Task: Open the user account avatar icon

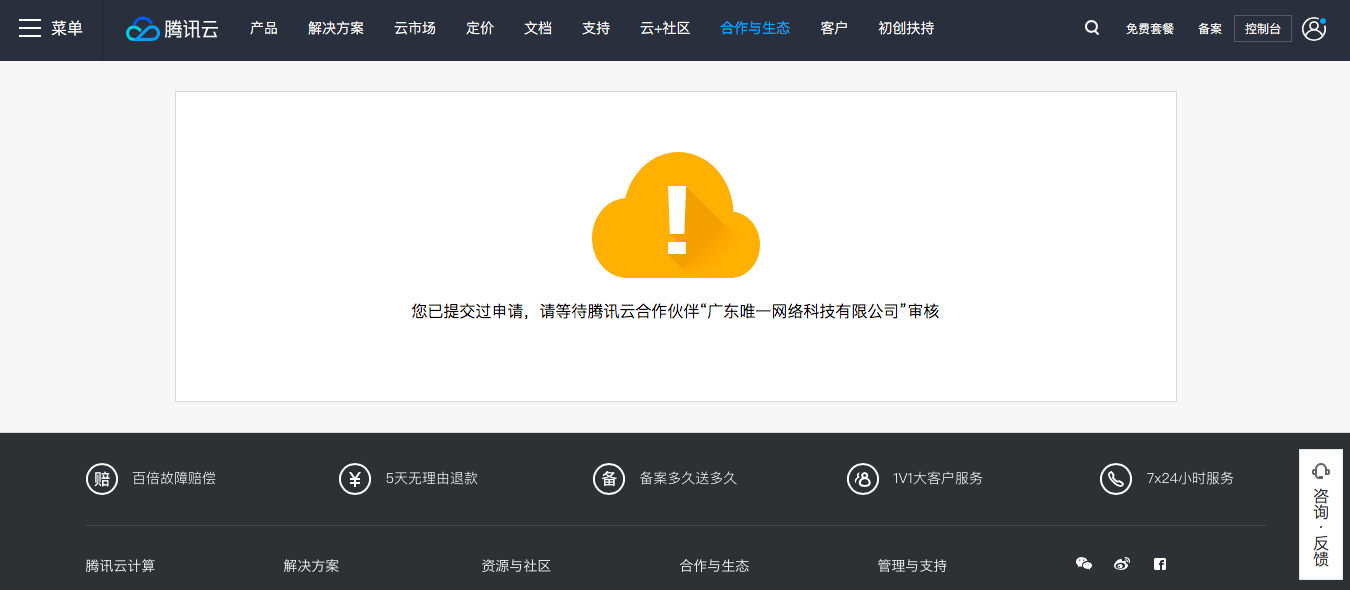Action: pyautogui.click(x=1314, y=28)
